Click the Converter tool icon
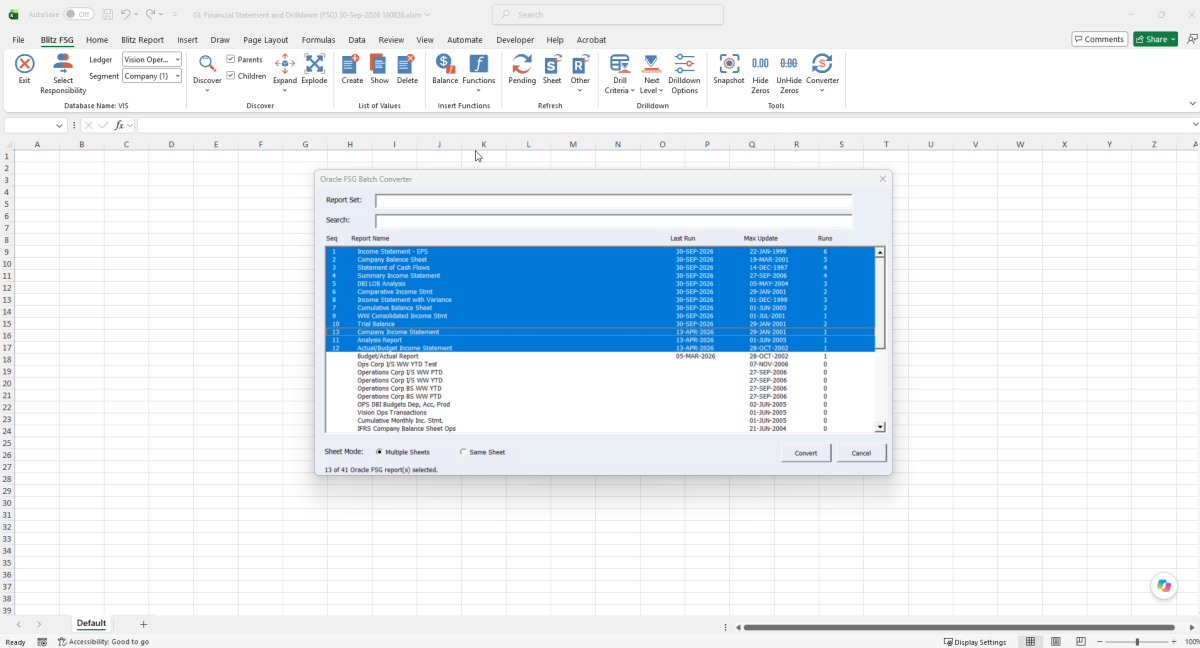Viewport: 1200px width, 648px height. pos(822,64)
